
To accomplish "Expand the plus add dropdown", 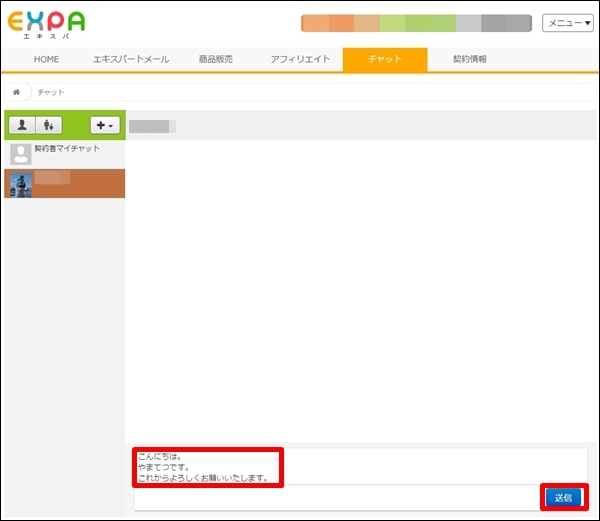I will coord(105,125).
